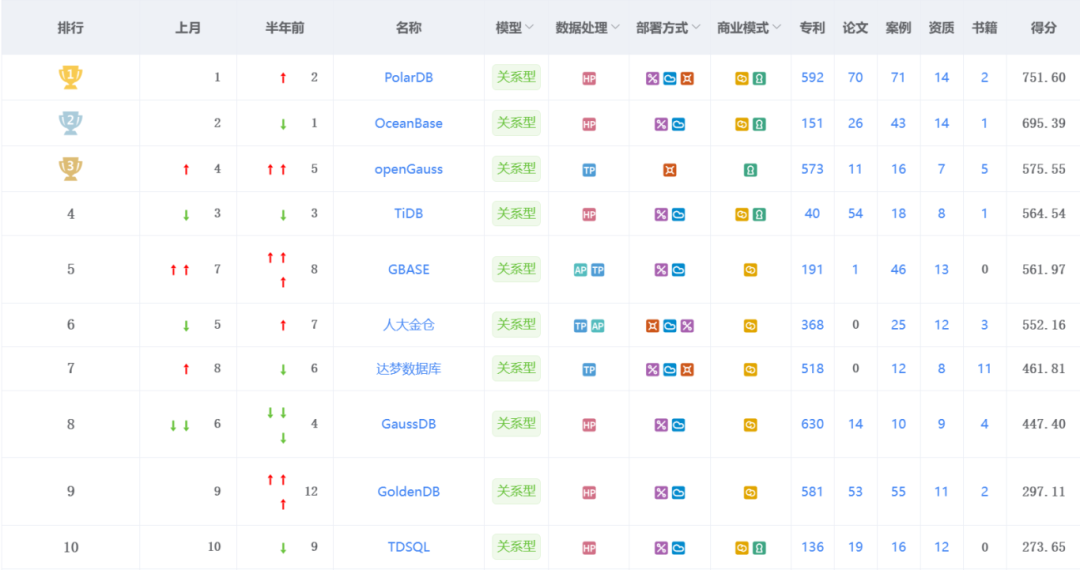Click the TP icon in 达梦数据库 row
This screenshot has width=1080, height=570.
tap(589, 370)
